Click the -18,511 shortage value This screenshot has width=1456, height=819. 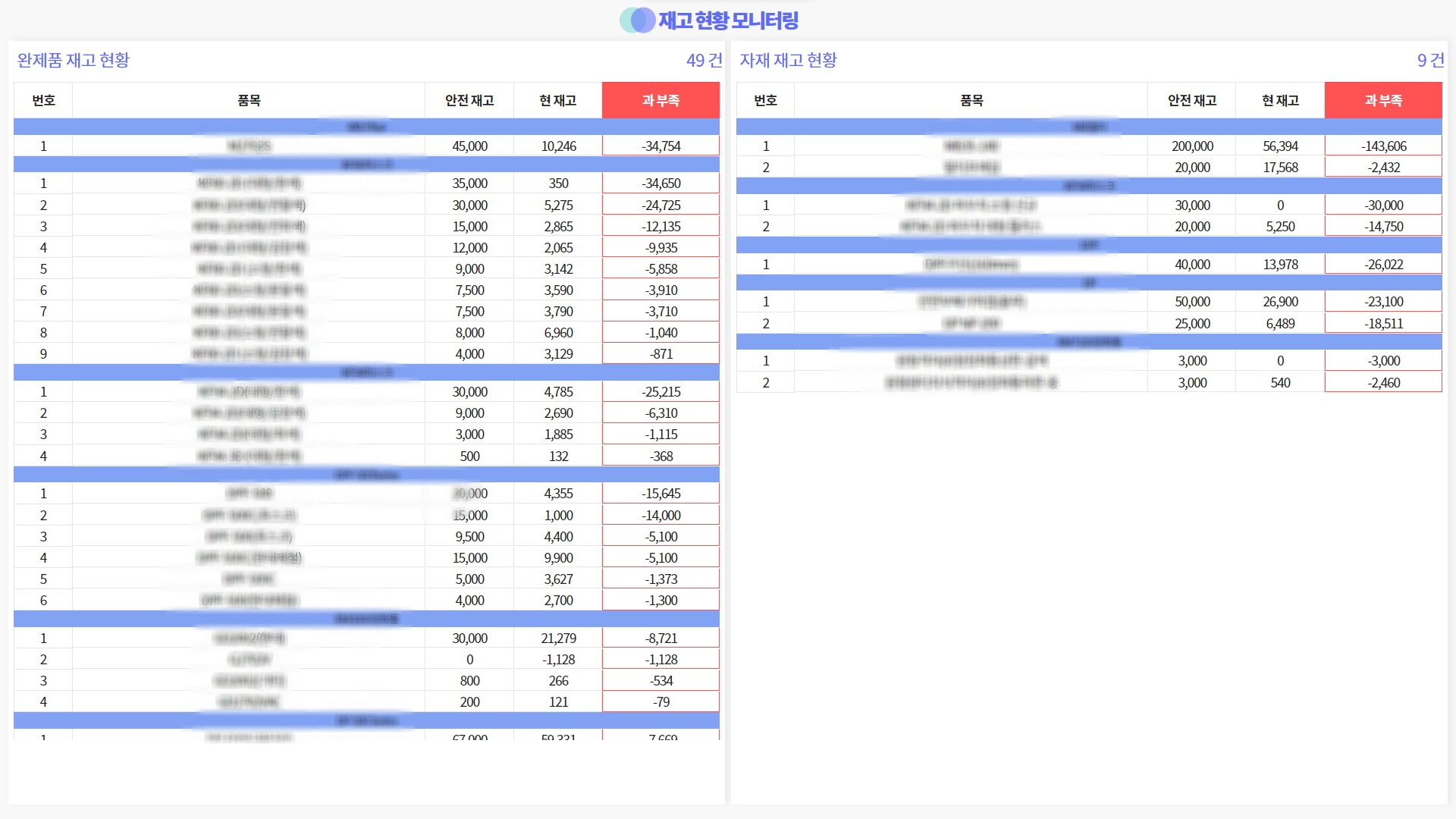(1383, 323)
